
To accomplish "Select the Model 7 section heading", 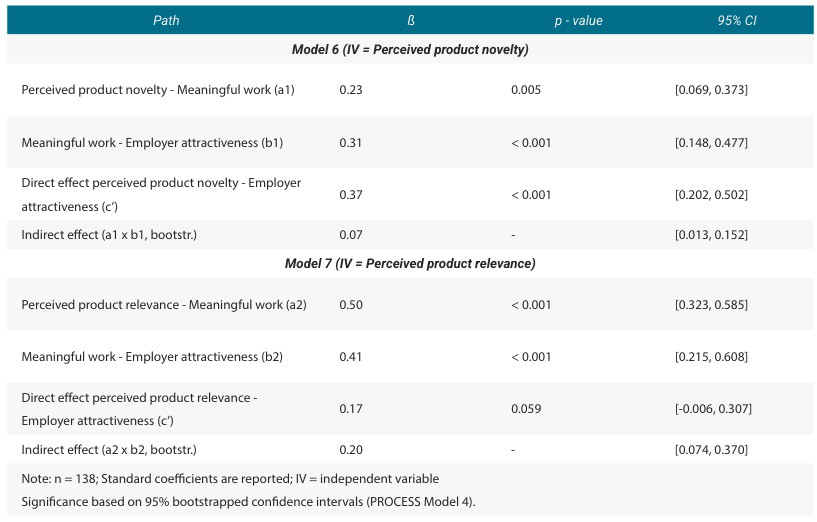I will click(410, 264).
